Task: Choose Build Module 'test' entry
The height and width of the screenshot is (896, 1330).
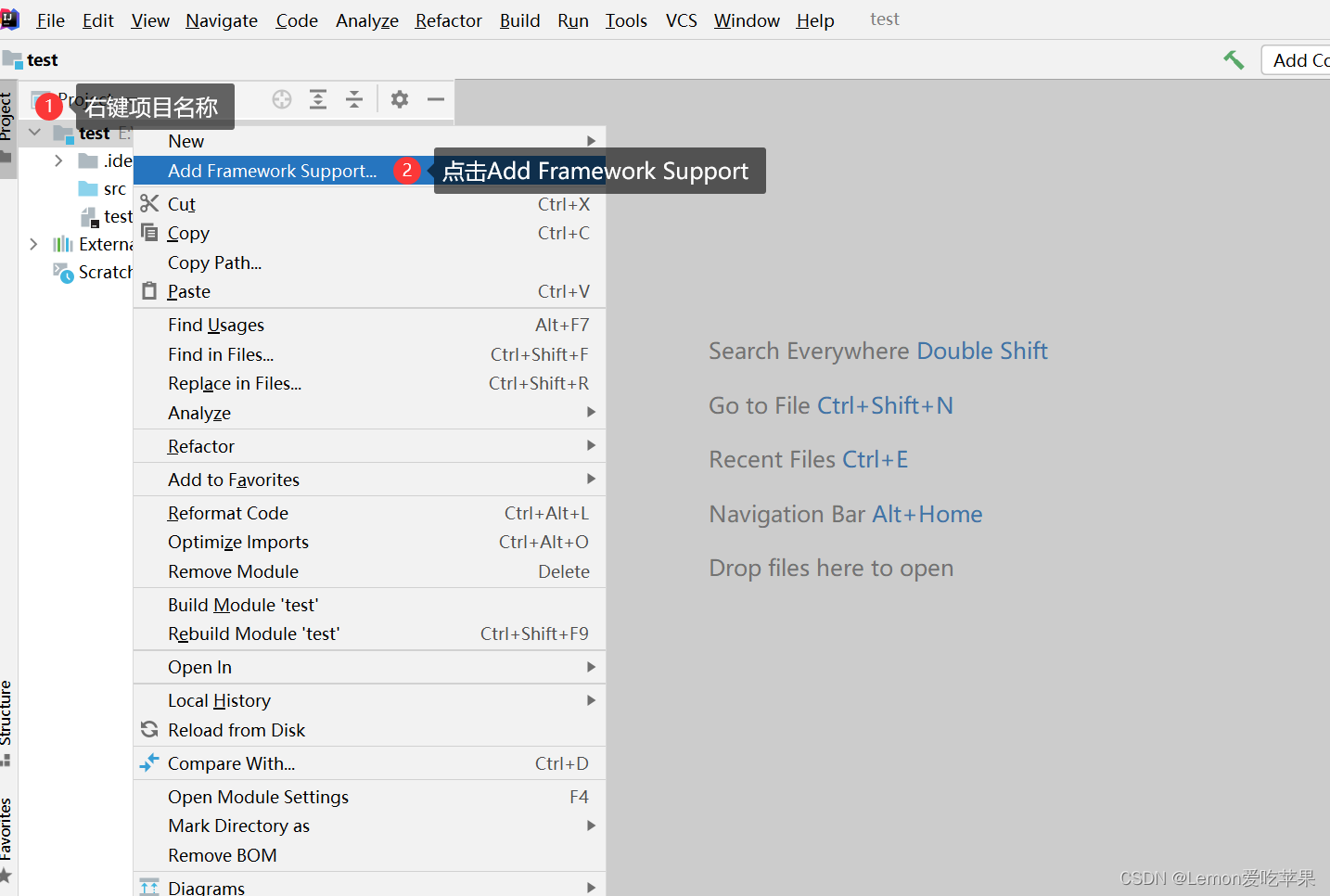Action: pyautogui.click(x=369, y=605)
